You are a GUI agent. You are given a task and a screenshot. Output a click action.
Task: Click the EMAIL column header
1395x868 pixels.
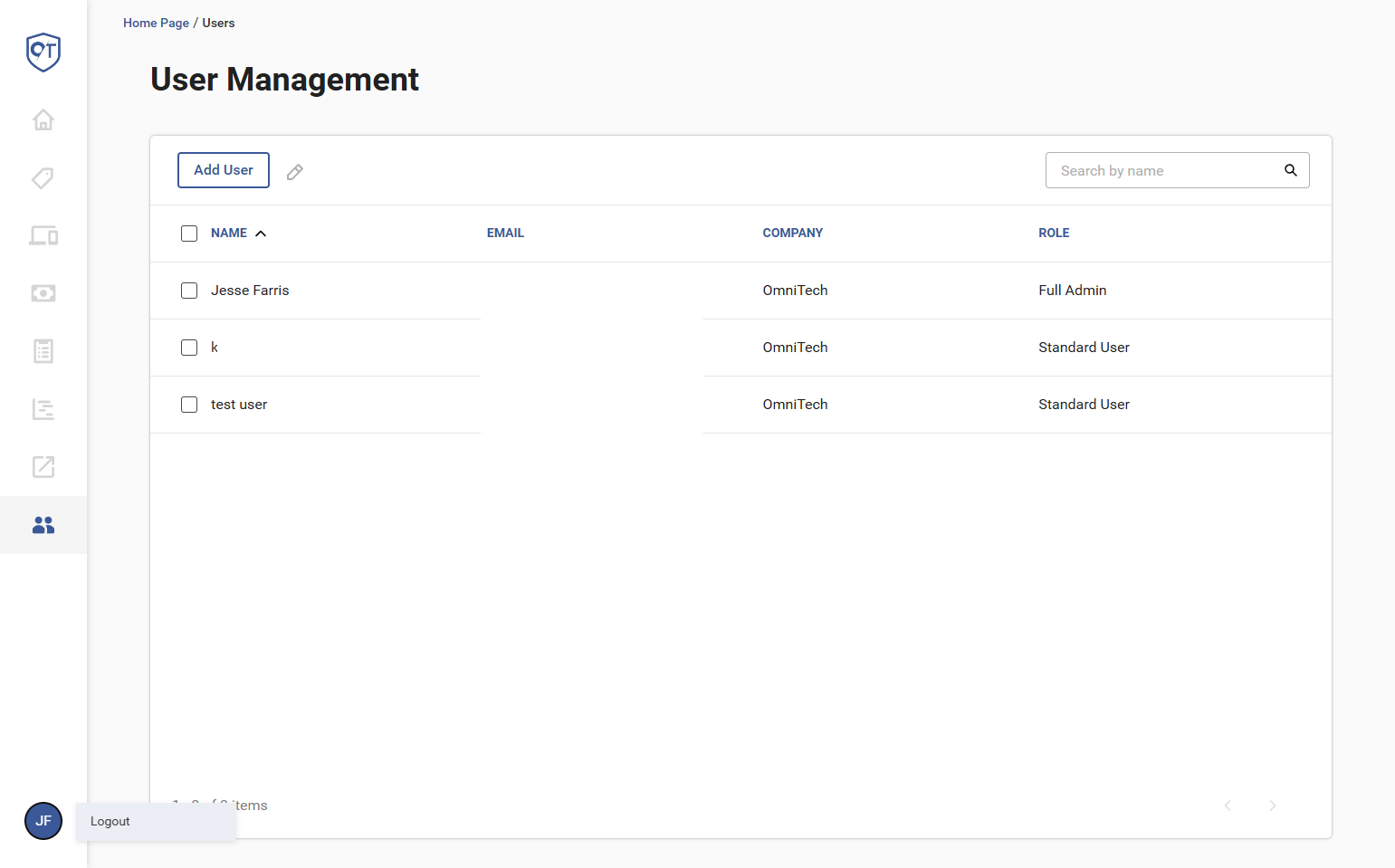pos(505,233)
